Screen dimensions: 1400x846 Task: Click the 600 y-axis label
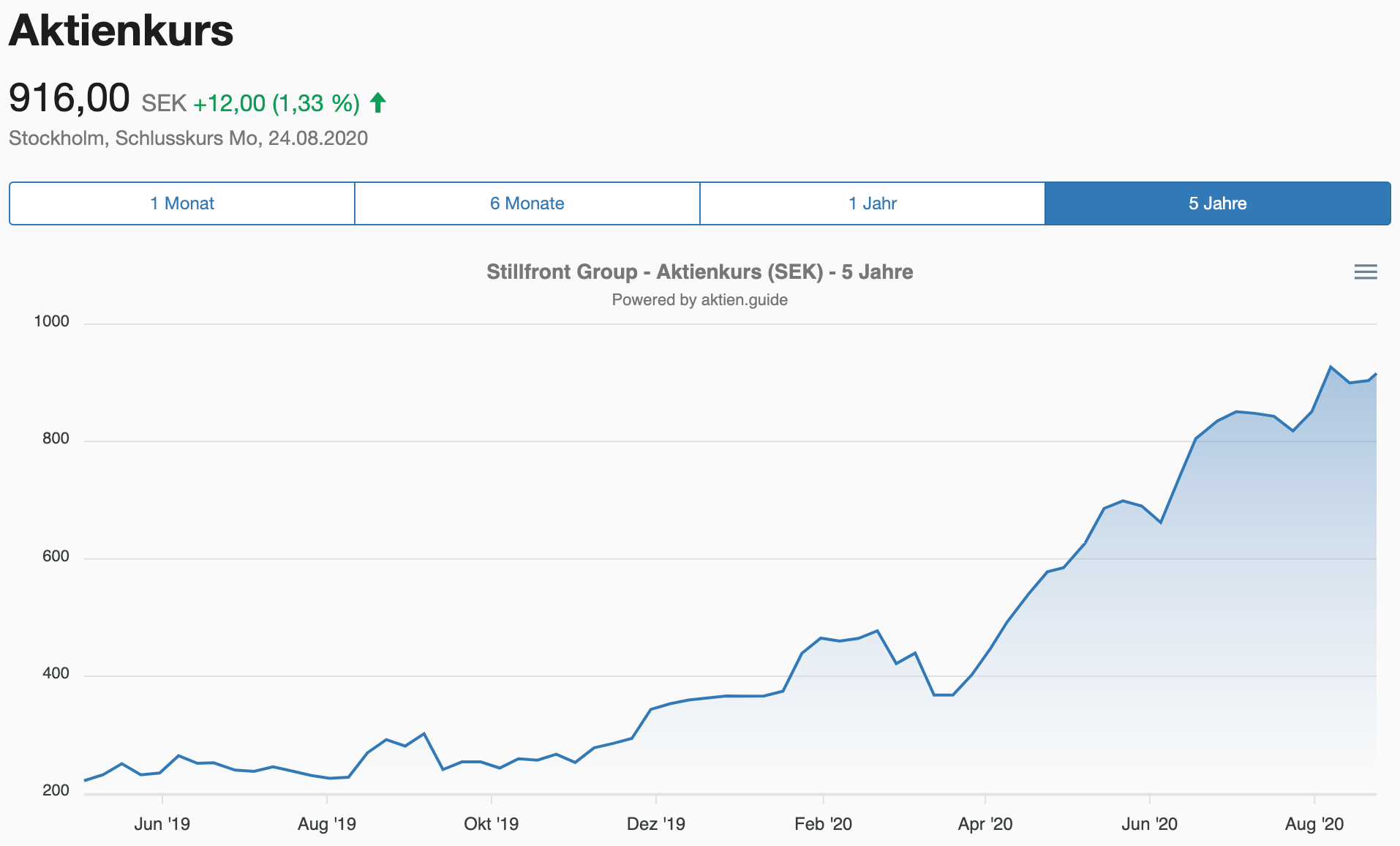click(56, 556)
